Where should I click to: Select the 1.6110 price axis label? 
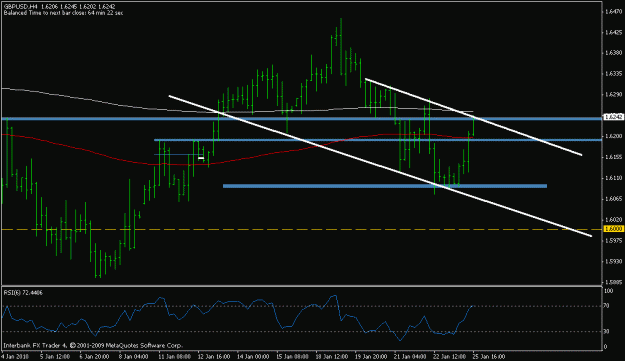[613, 178]
